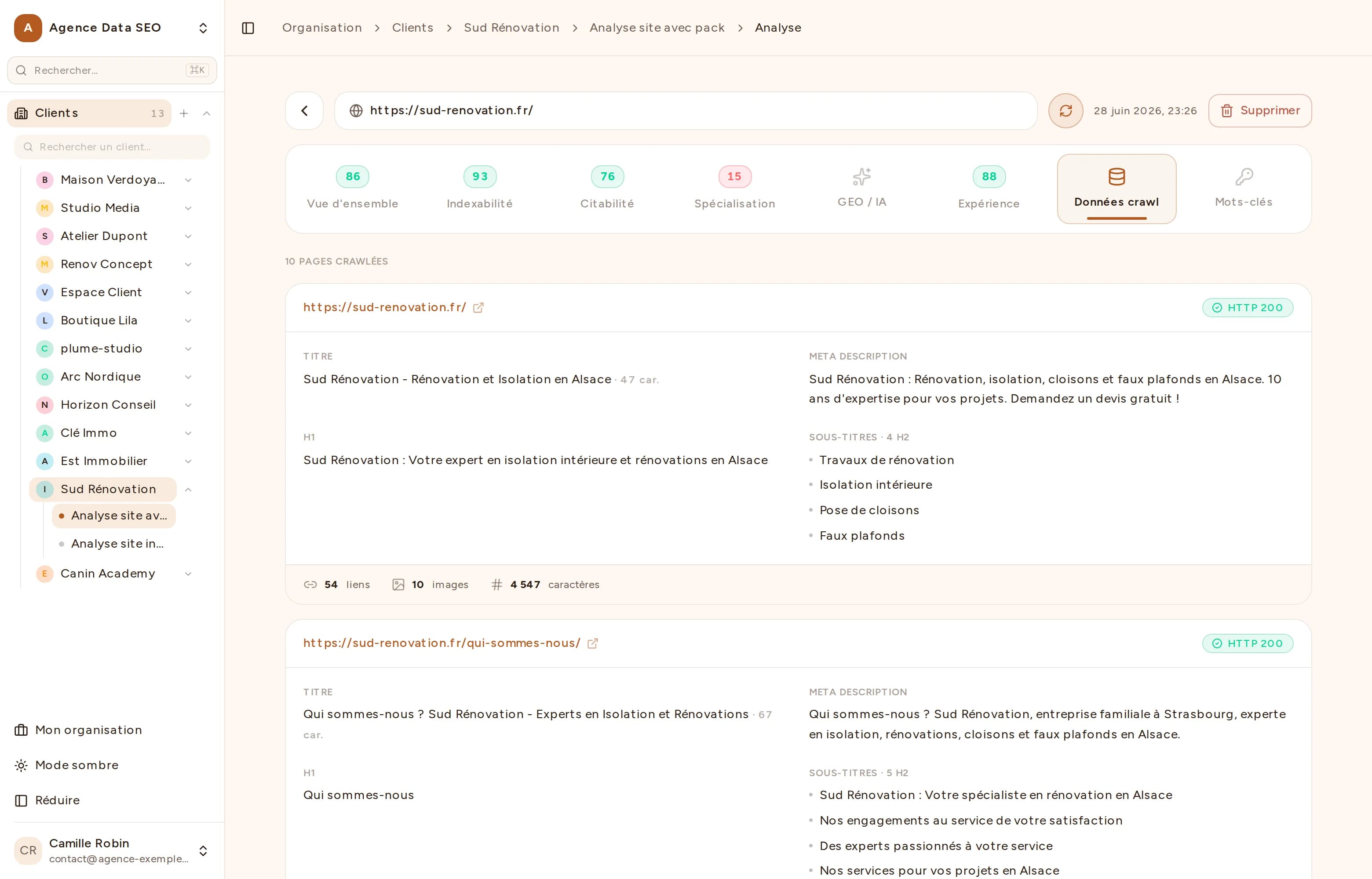The height and width of the screenshot is (879, 1372).
Task: Refresh the analysis with the reload icon
Action: click(1065, 111)
